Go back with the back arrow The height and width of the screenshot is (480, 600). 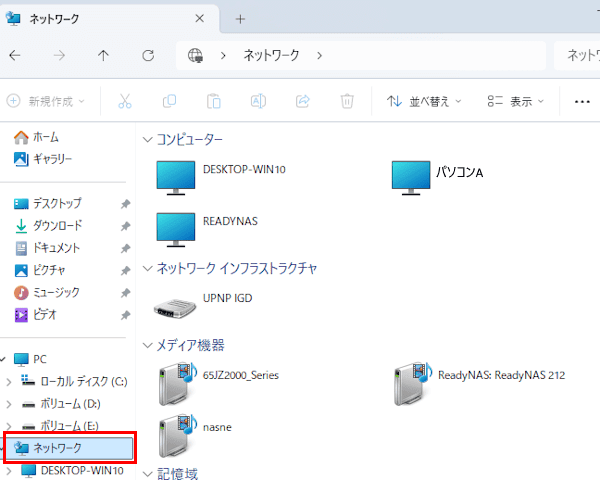15,56
